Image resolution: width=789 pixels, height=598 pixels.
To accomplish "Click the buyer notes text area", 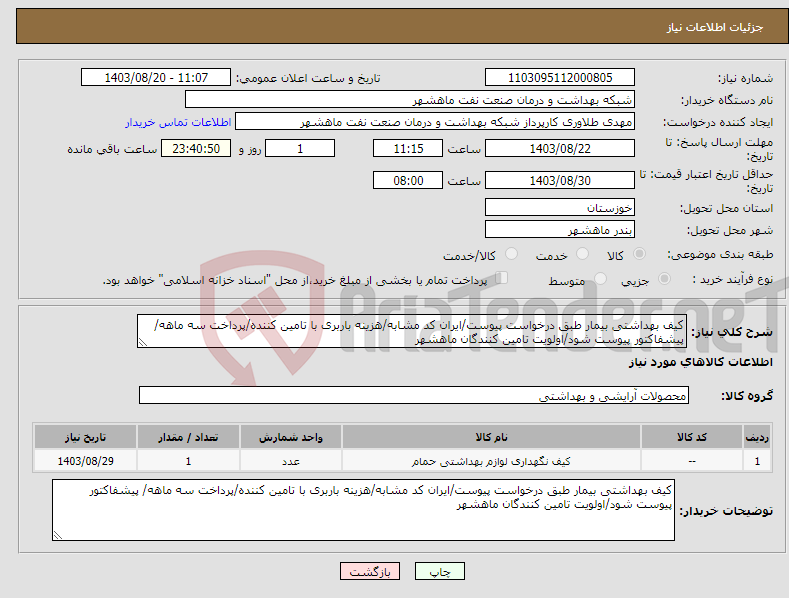I will click(x=363, y=510).
